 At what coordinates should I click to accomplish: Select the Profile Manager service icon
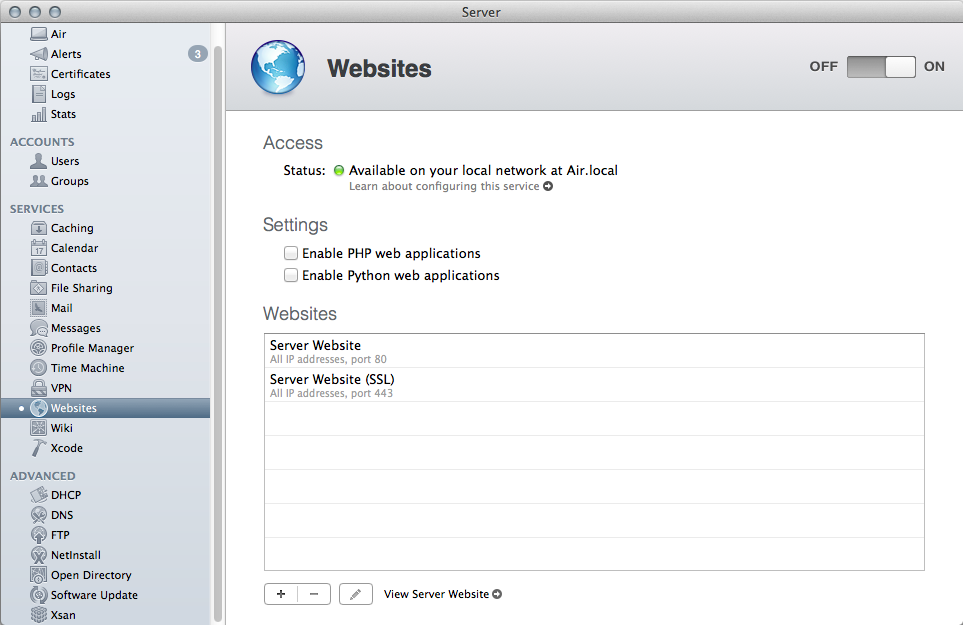pyautogui.click(x=39, y=348)
